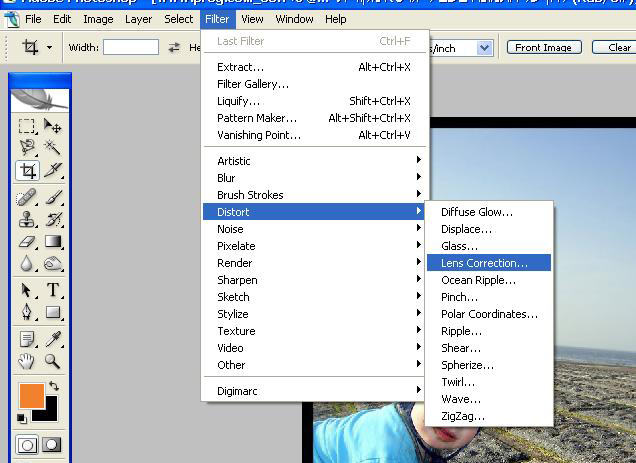636x463 pixels.
Task: Select the Lasso tool
Action: 27,148
